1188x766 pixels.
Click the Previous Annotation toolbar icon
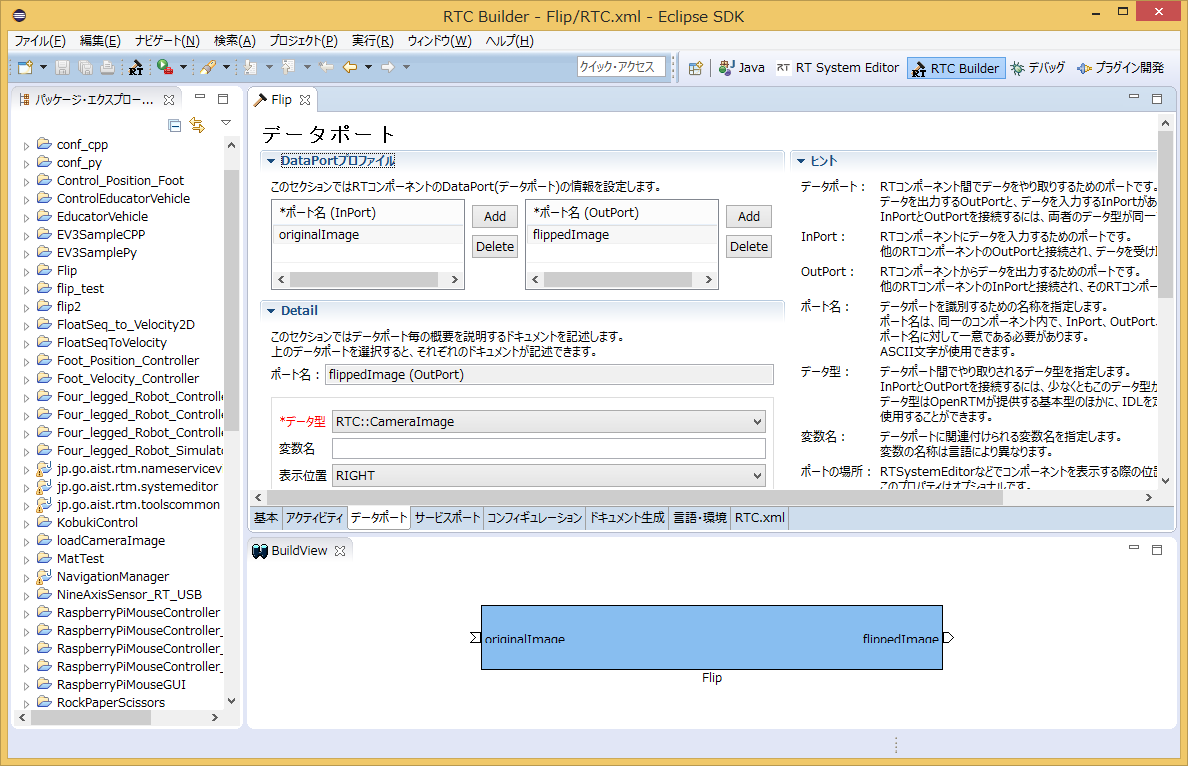point(289,67)
